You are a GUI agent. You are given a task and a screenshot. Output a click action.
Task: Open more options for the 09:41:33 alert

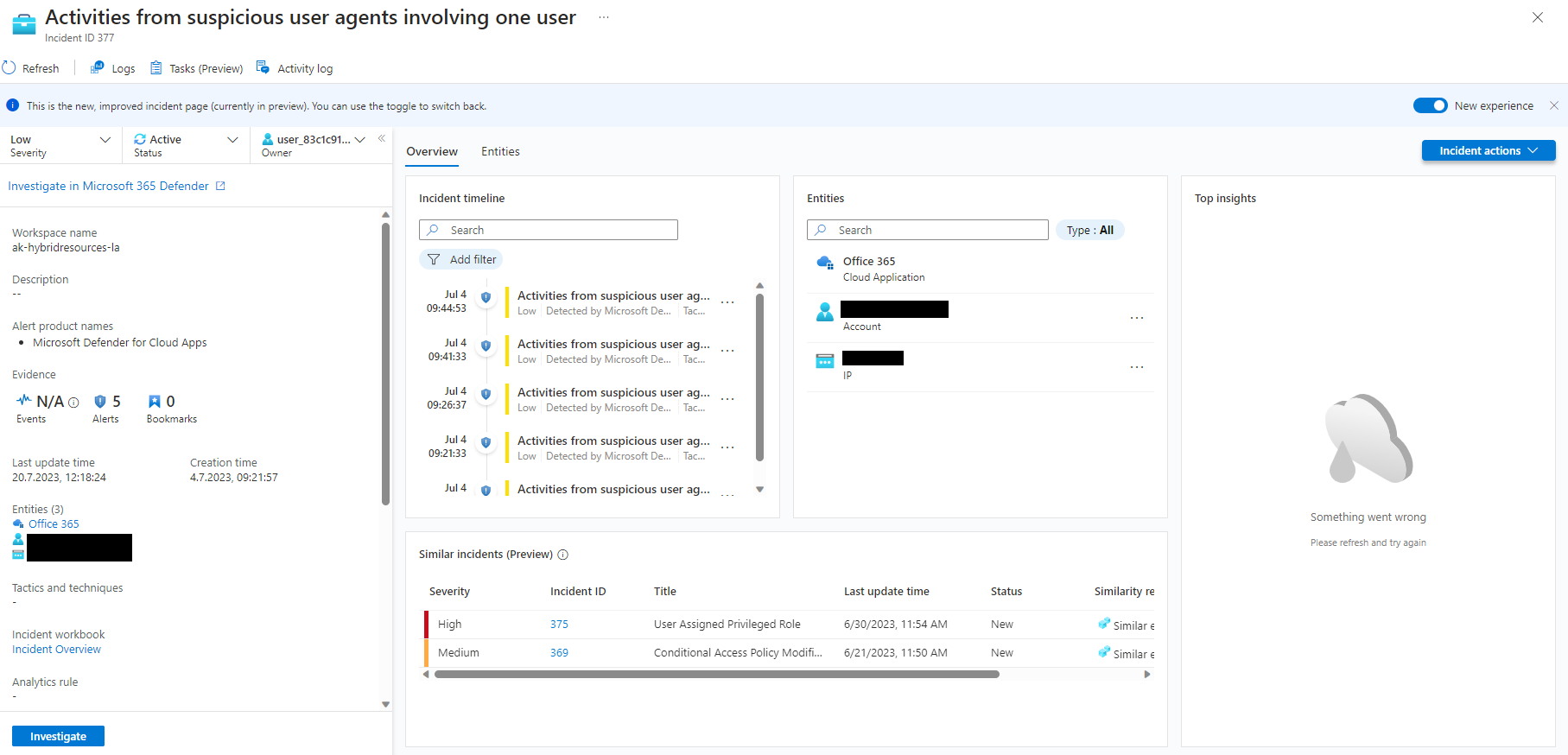pos(727,351)
